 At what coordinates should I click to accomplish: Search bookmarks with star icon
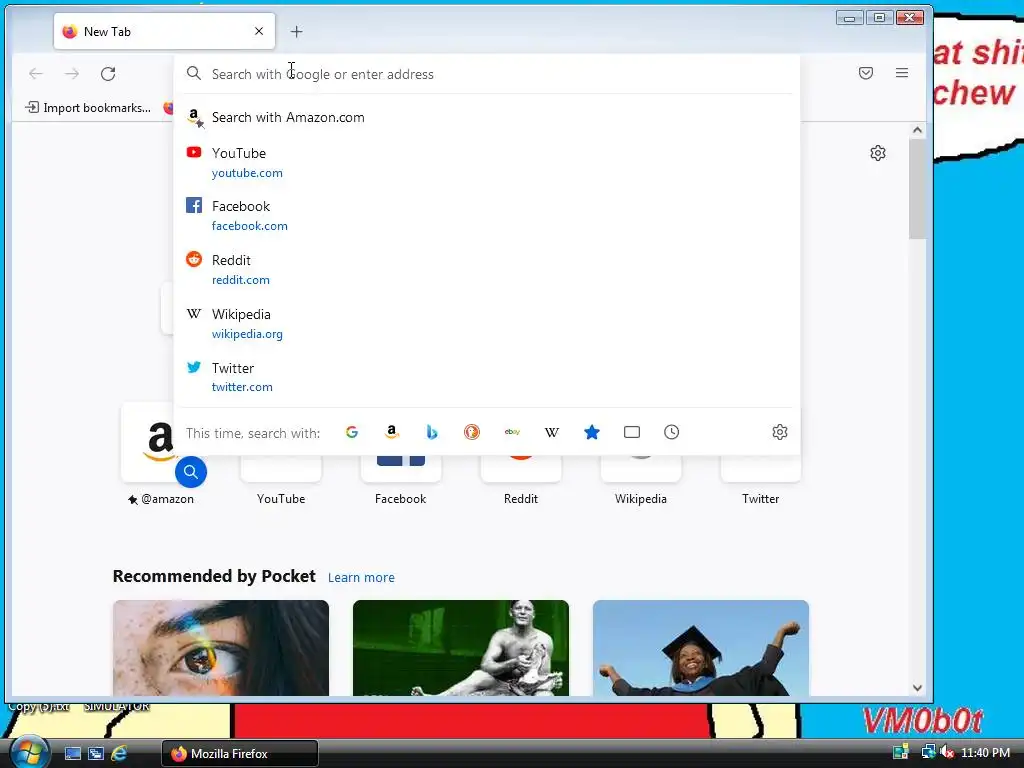tap(592, 432)
